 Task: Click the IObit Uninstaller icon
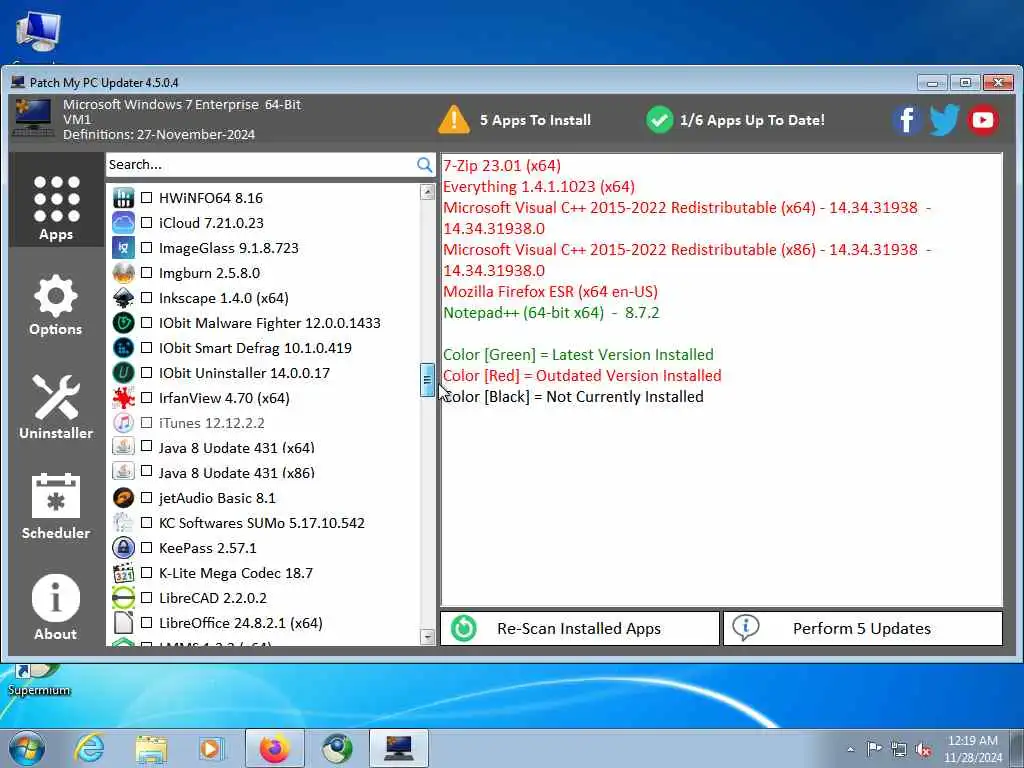pyautogui.click(x=123, y=372)
